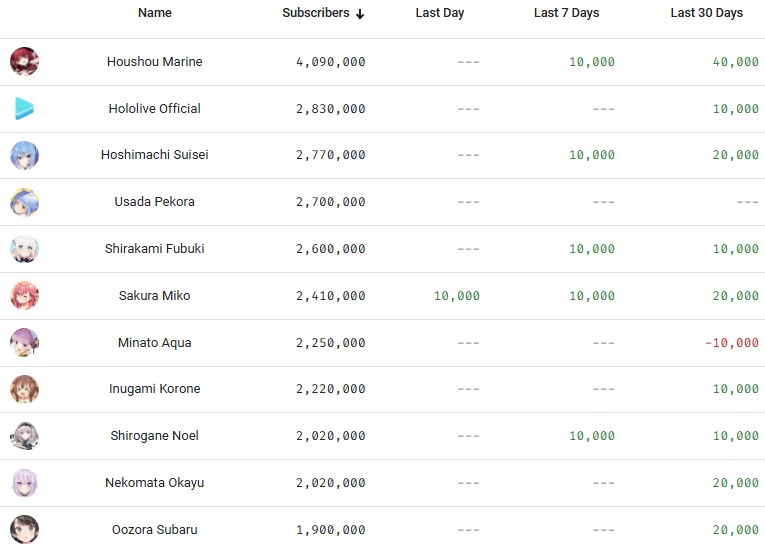Click Minato Aqua's avatar icon

click(24, 342)
